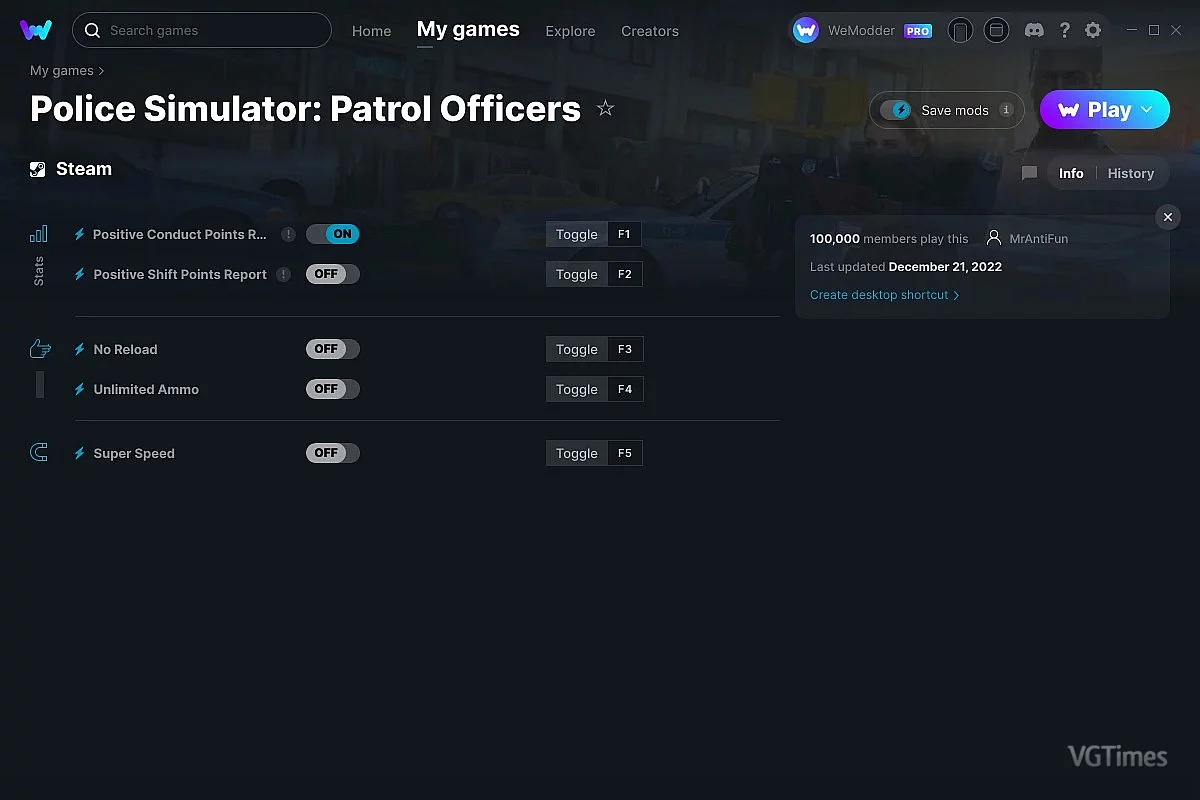
Task: Change the F2 hotkey binding
Action: click(625, 274)
